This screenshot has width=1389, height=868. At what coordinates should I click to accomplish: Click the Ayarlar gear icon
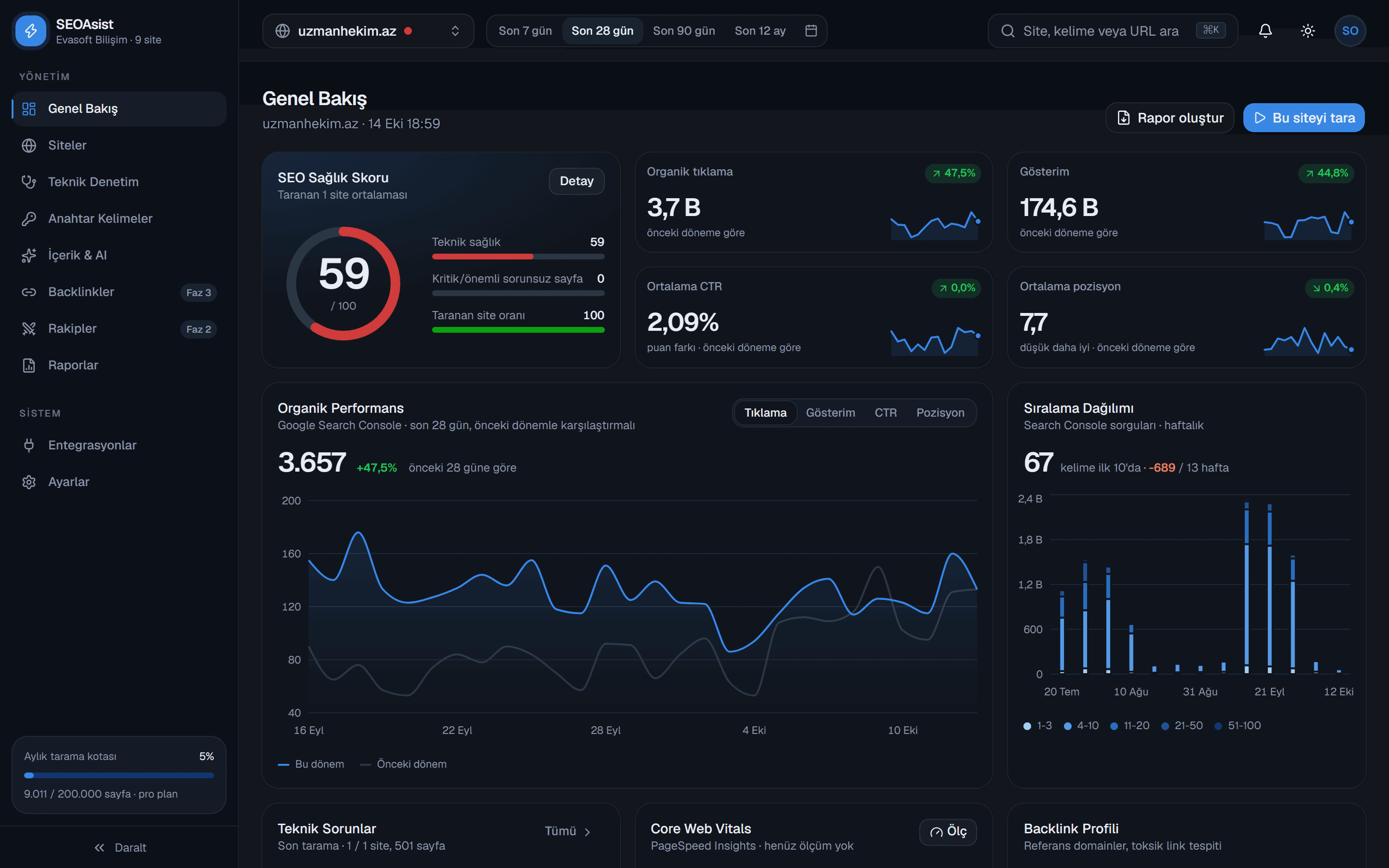(x=29, y=482)
